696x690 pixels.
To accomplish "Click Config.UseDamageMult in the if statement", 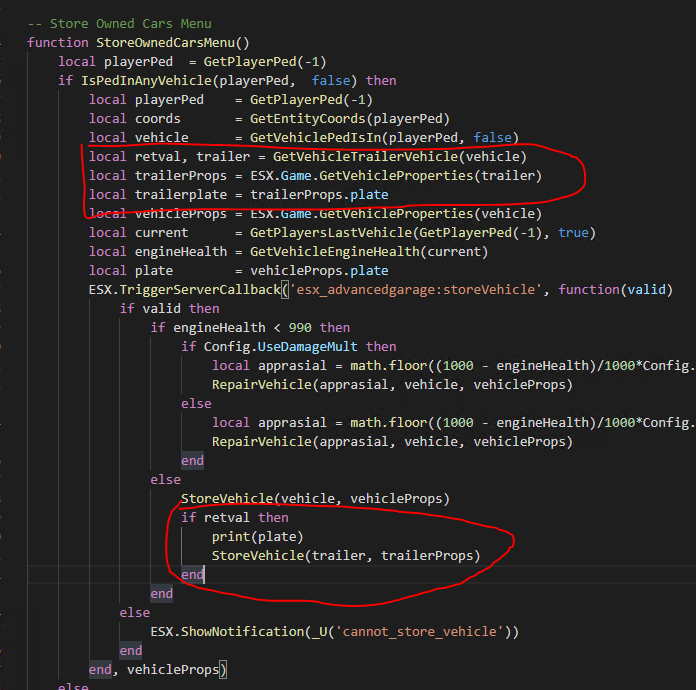I will pyautogui.click(x=281, y=347).
